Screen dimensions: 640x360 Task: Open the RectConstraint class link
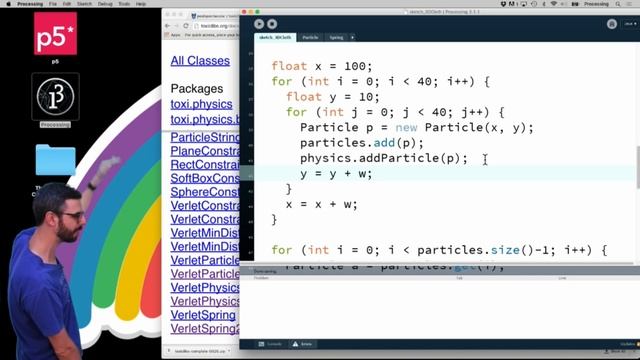coord(205,164)
